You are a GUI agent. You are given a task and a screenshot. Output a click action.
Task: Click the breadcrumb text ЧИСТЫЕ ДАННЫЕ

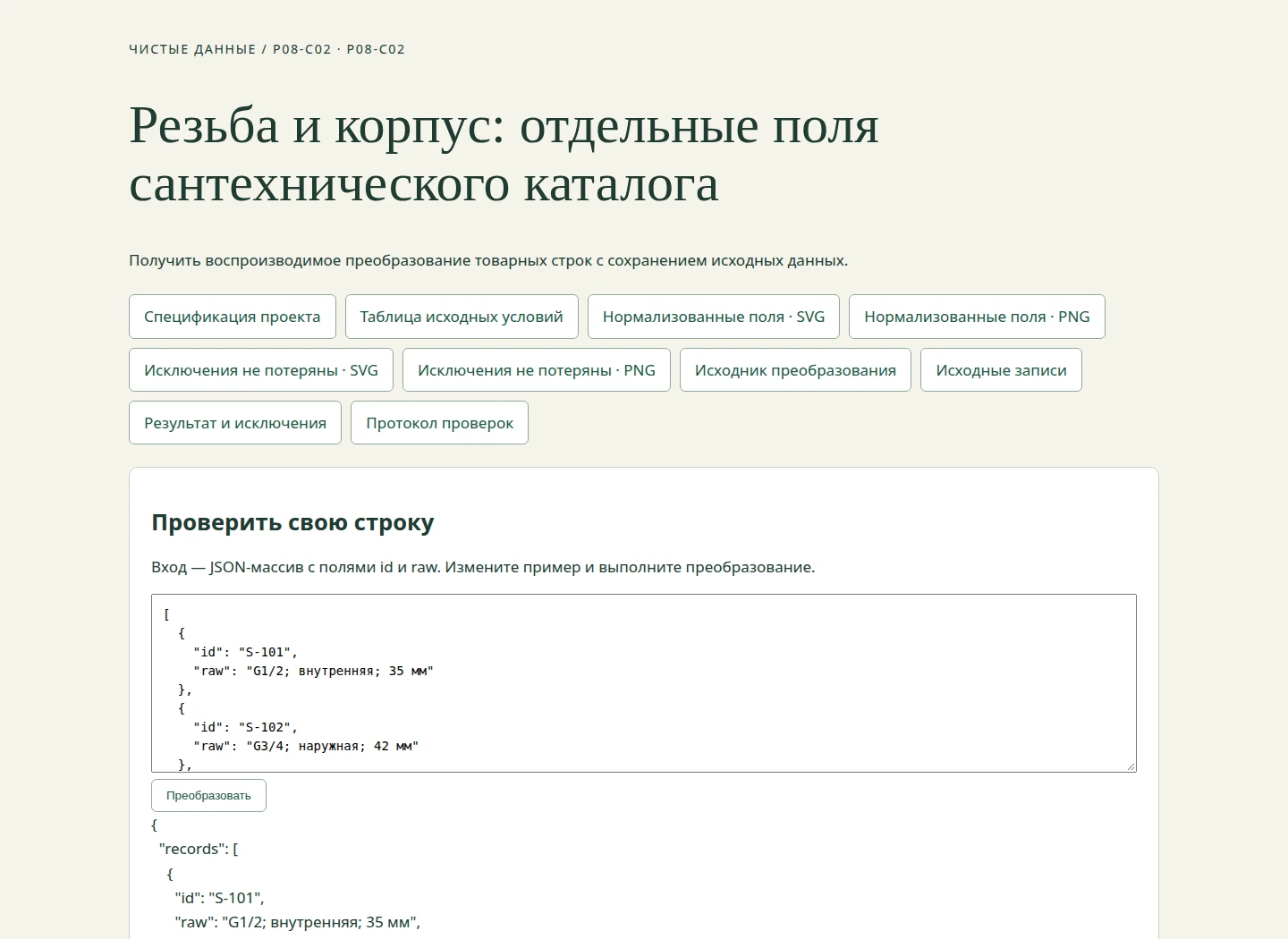pos(192,49)
